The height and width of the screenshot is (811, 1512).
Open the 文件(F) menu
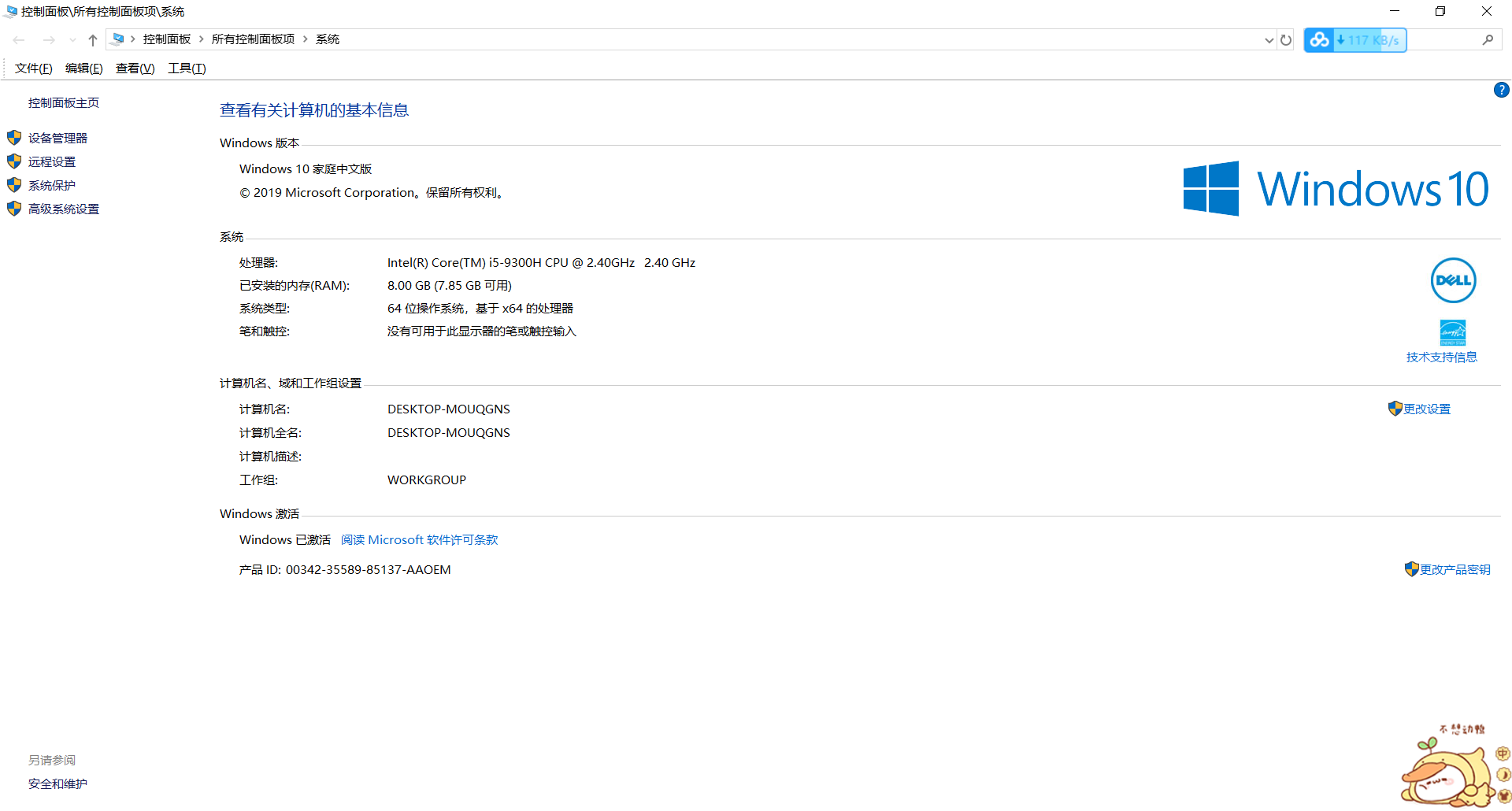[33, 69]
